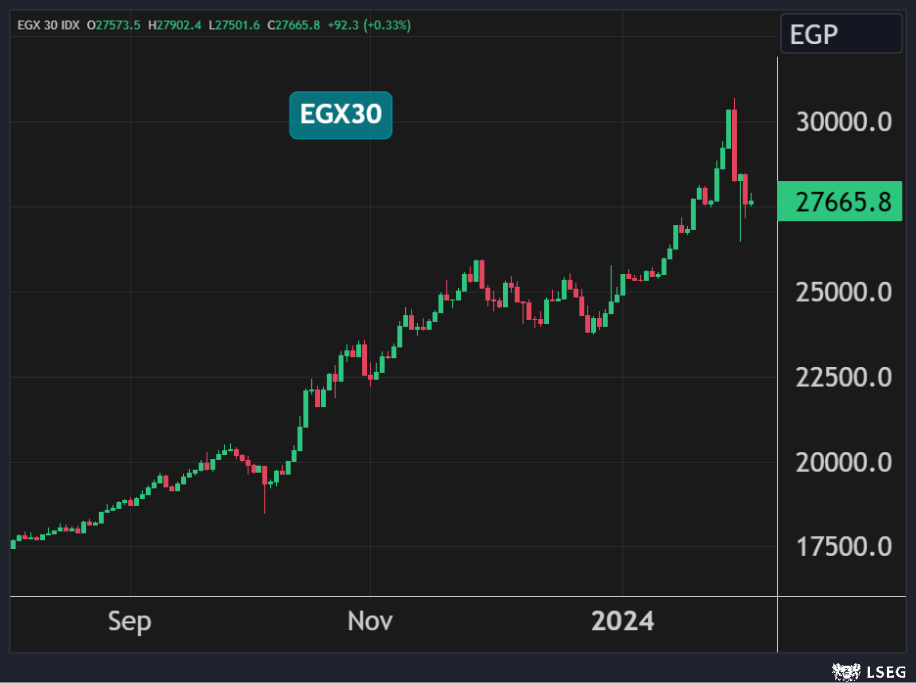
Task: Select the 2024 marker on time axis
Action: pos(622,621)
